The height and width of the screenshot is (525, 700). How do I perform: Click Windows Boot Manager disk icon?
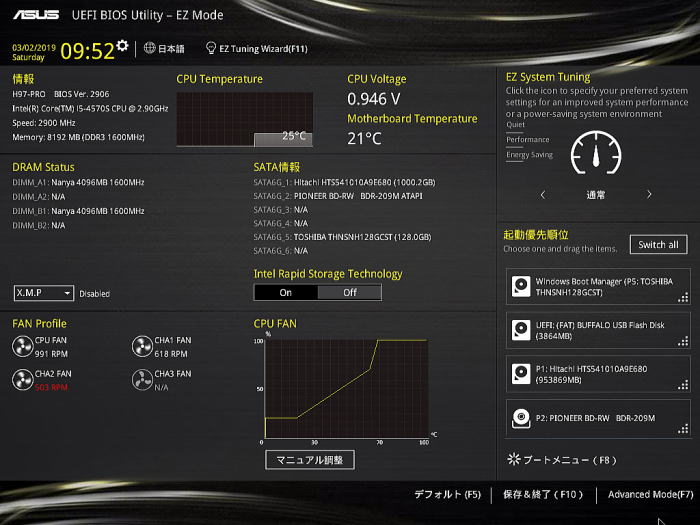click(521, 286)
